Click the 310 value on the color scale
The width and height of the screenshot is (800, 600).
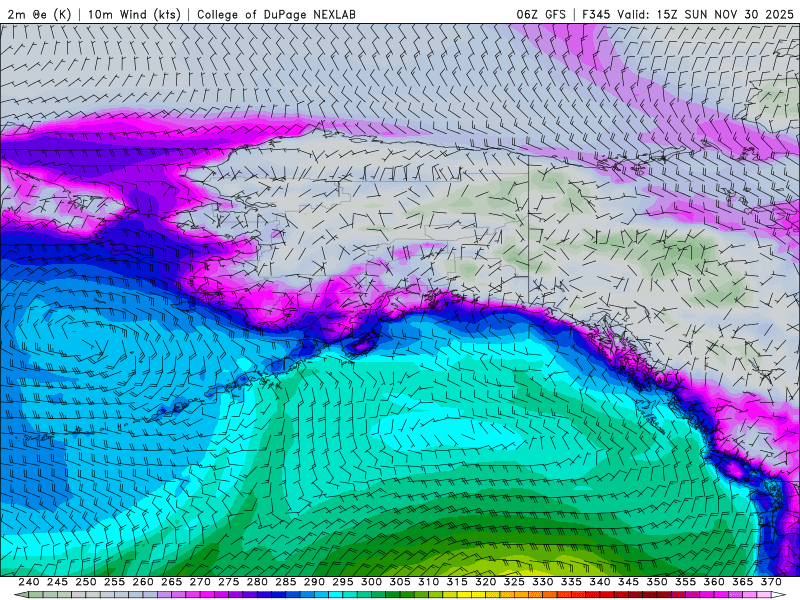pos(429,582)
